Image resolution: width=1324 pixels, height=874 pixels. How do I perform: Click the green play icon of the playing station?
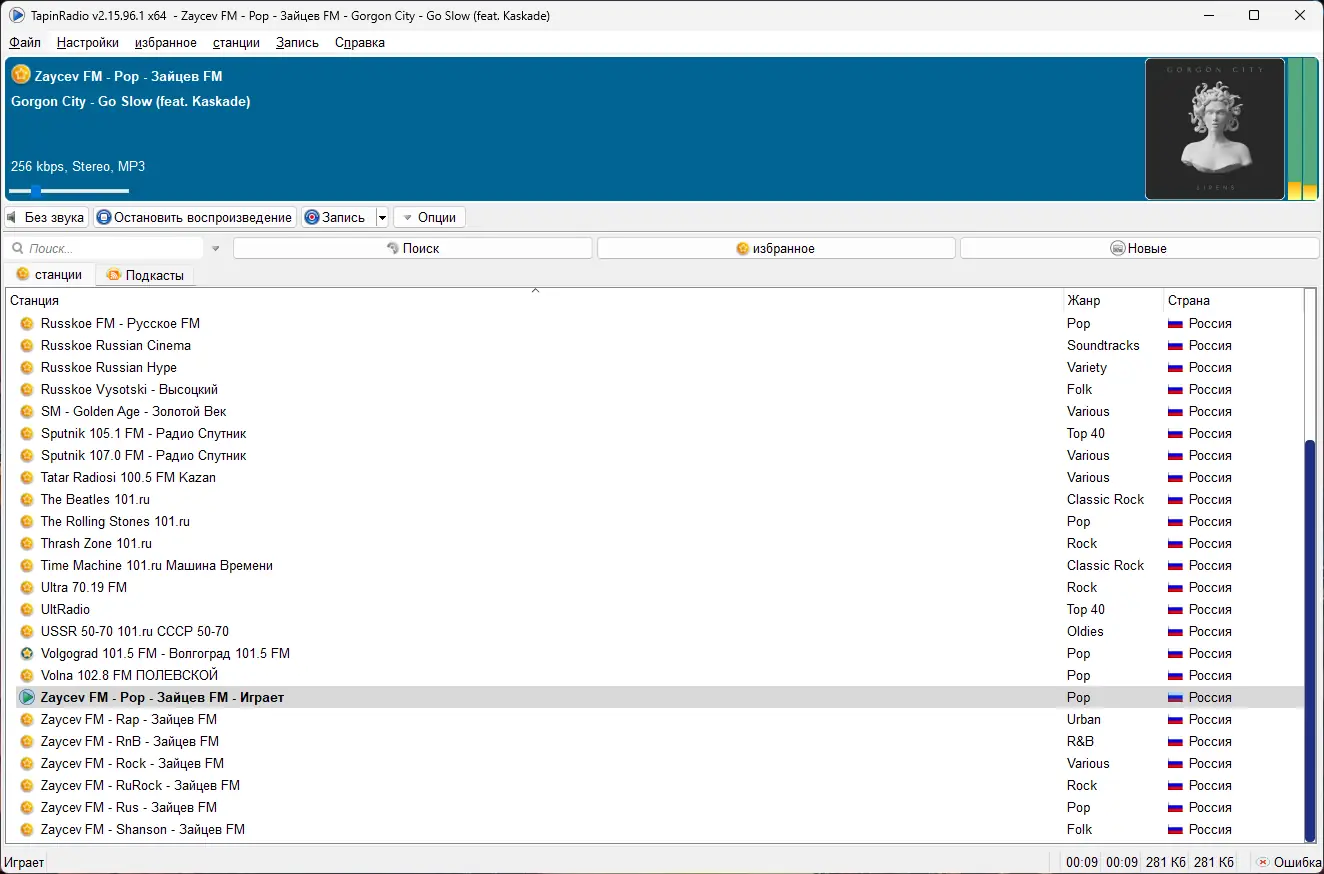27,698
